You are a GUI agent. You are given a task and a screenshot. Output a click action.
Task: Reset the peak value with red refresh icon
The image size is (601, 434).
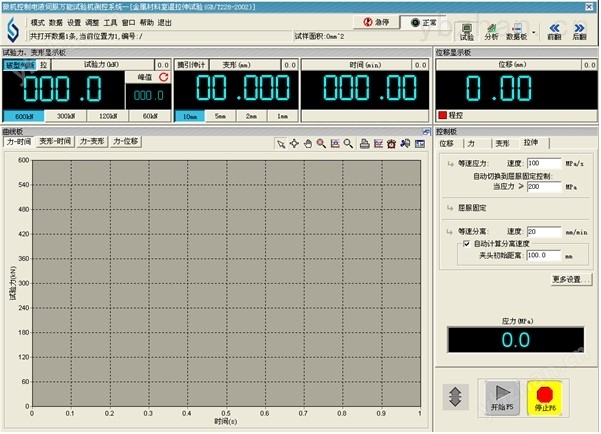pyautogui.click(x=162, y=76)
